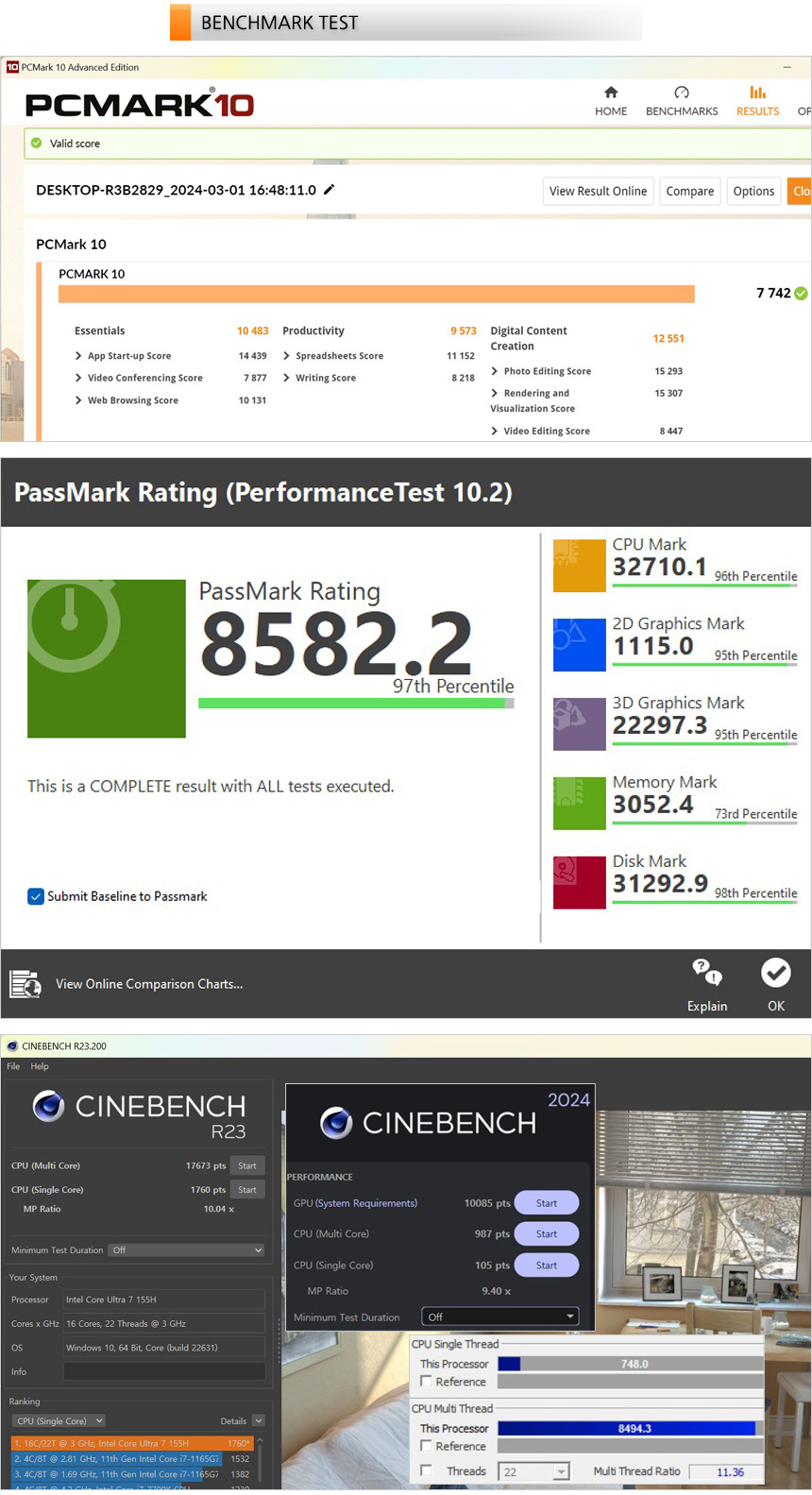Open the Options button in PCMark
The width and height of the screenshot is (812, 1495).
[x=753, y=191]
